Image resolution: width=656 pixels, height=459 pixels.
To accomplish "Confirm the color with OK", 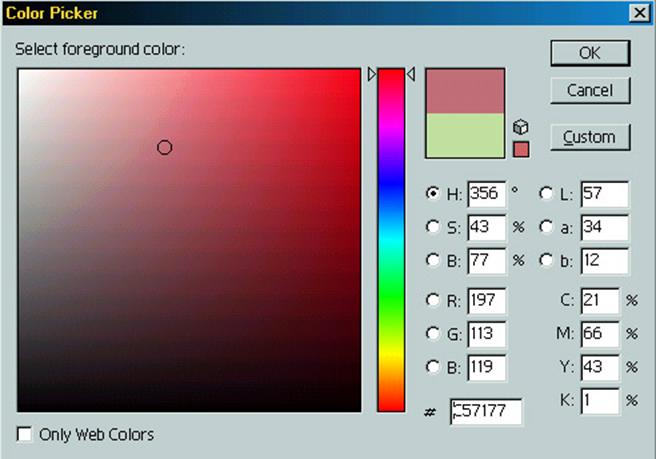I will tap(590, 53).
